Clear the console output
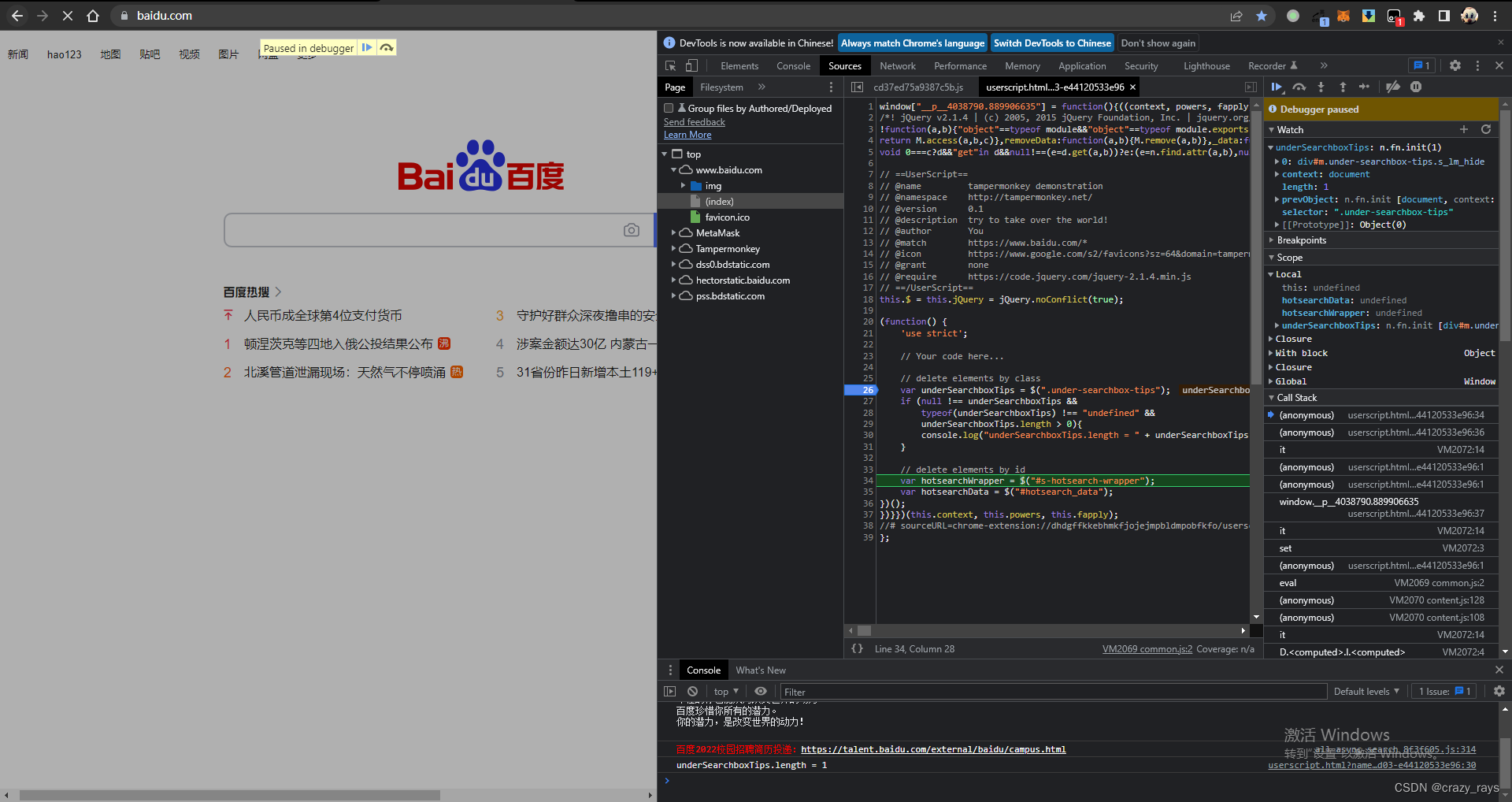Image resolution: width=1512 pixels, height=802 pixels. click(692, 692)
